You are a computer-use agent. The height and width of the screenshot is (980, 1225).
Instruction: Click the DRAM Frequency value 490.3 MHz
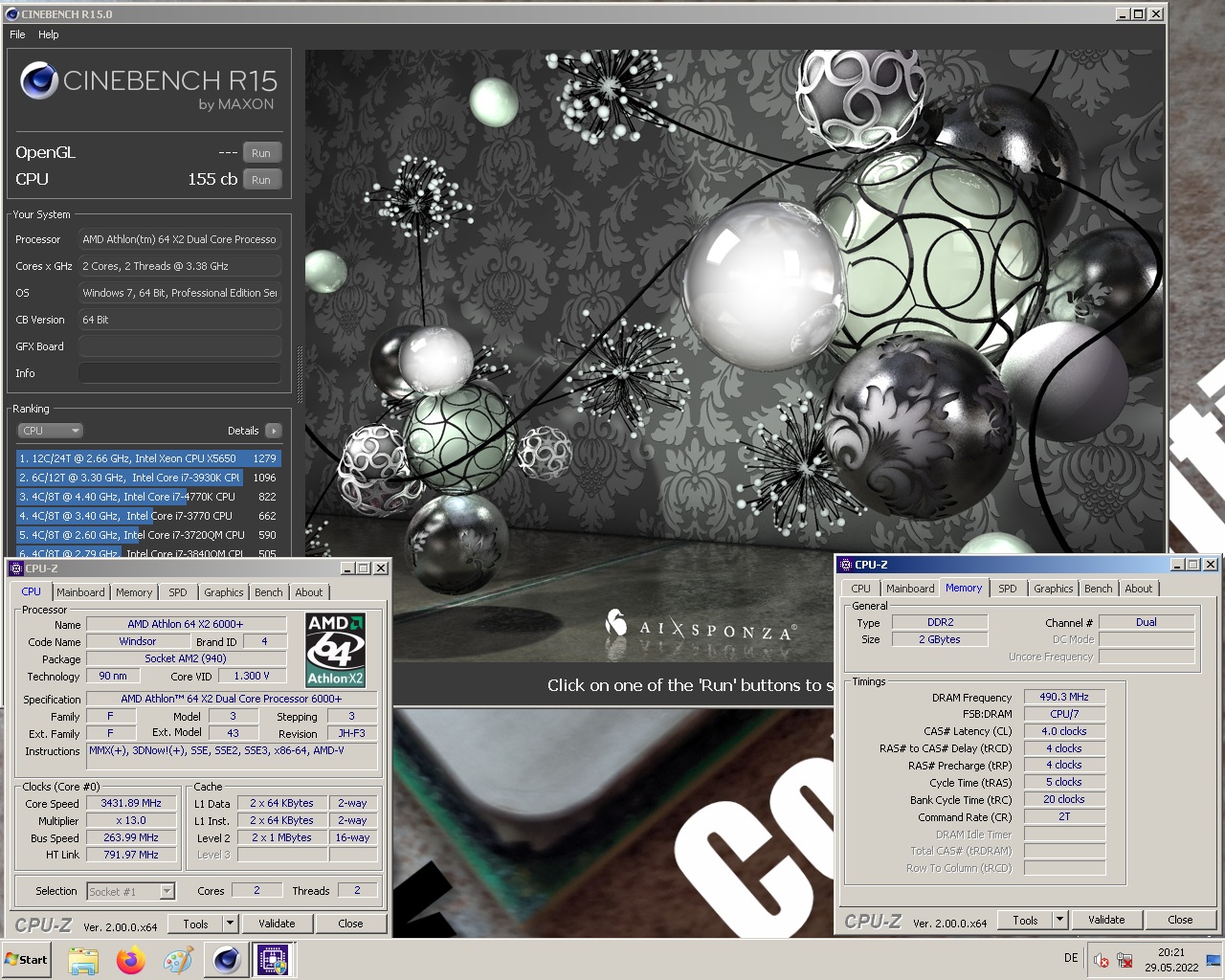(x=1064, y=698)
